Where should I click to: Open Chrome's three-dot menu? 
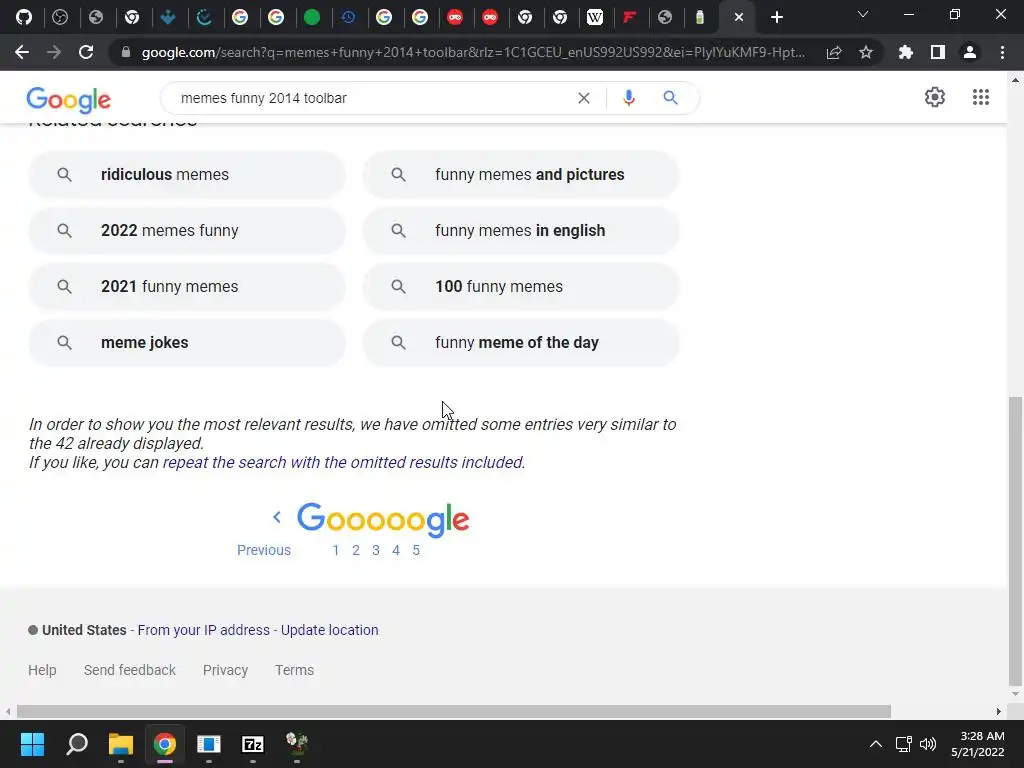1002,52
